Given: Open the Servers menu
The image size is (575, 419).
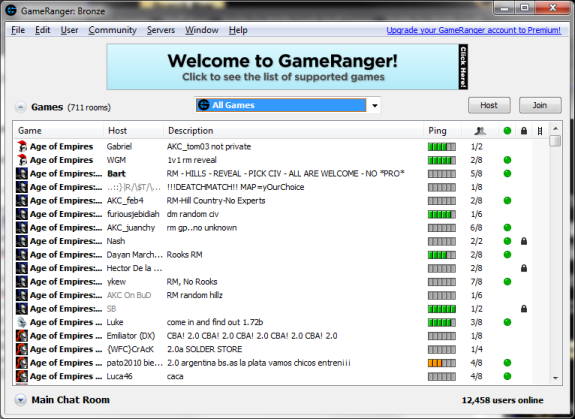Looking at the screenshot, I should click(x=161, y=30).
